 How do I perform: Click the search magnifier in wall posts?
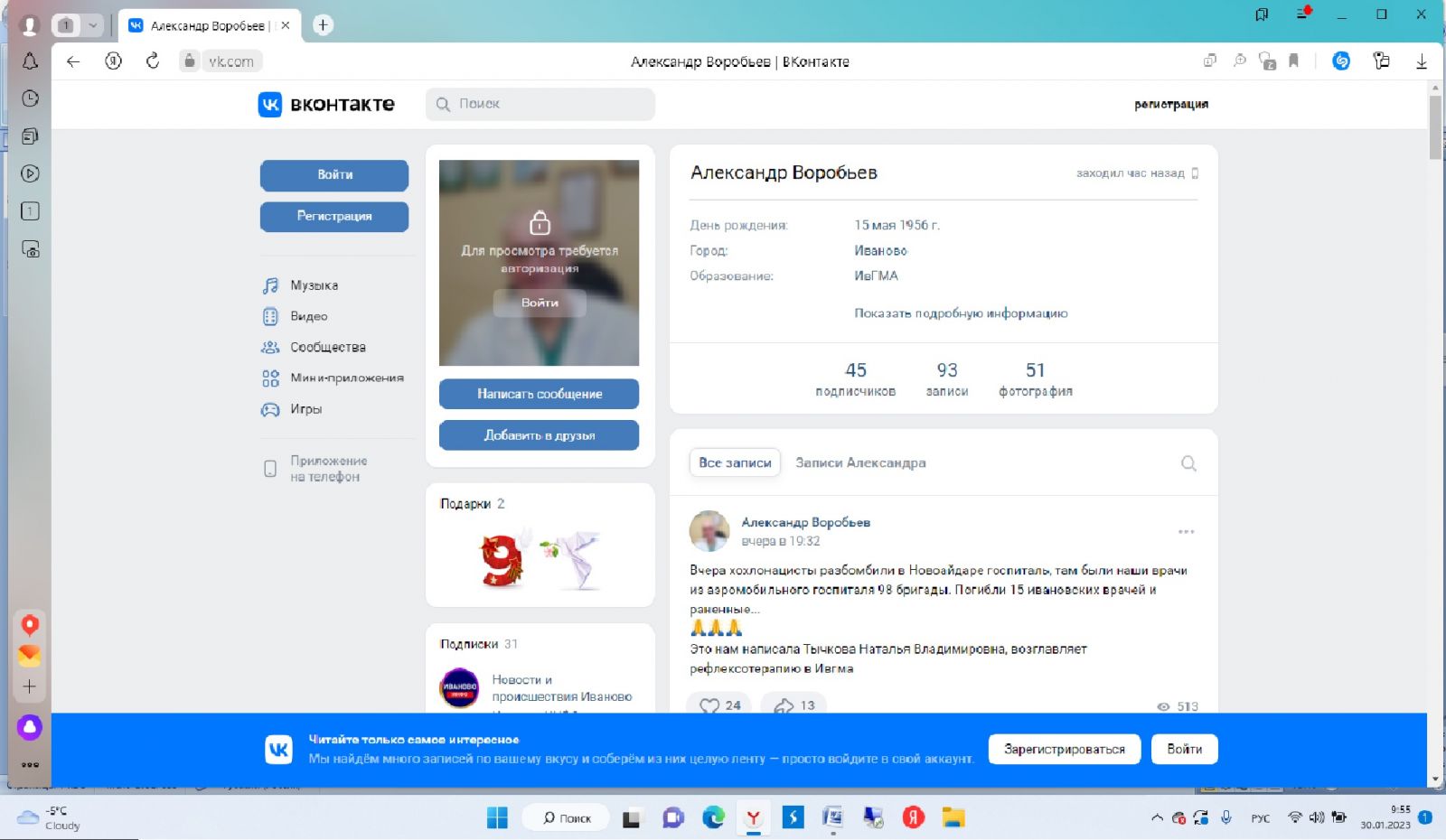pos(1188,463)
